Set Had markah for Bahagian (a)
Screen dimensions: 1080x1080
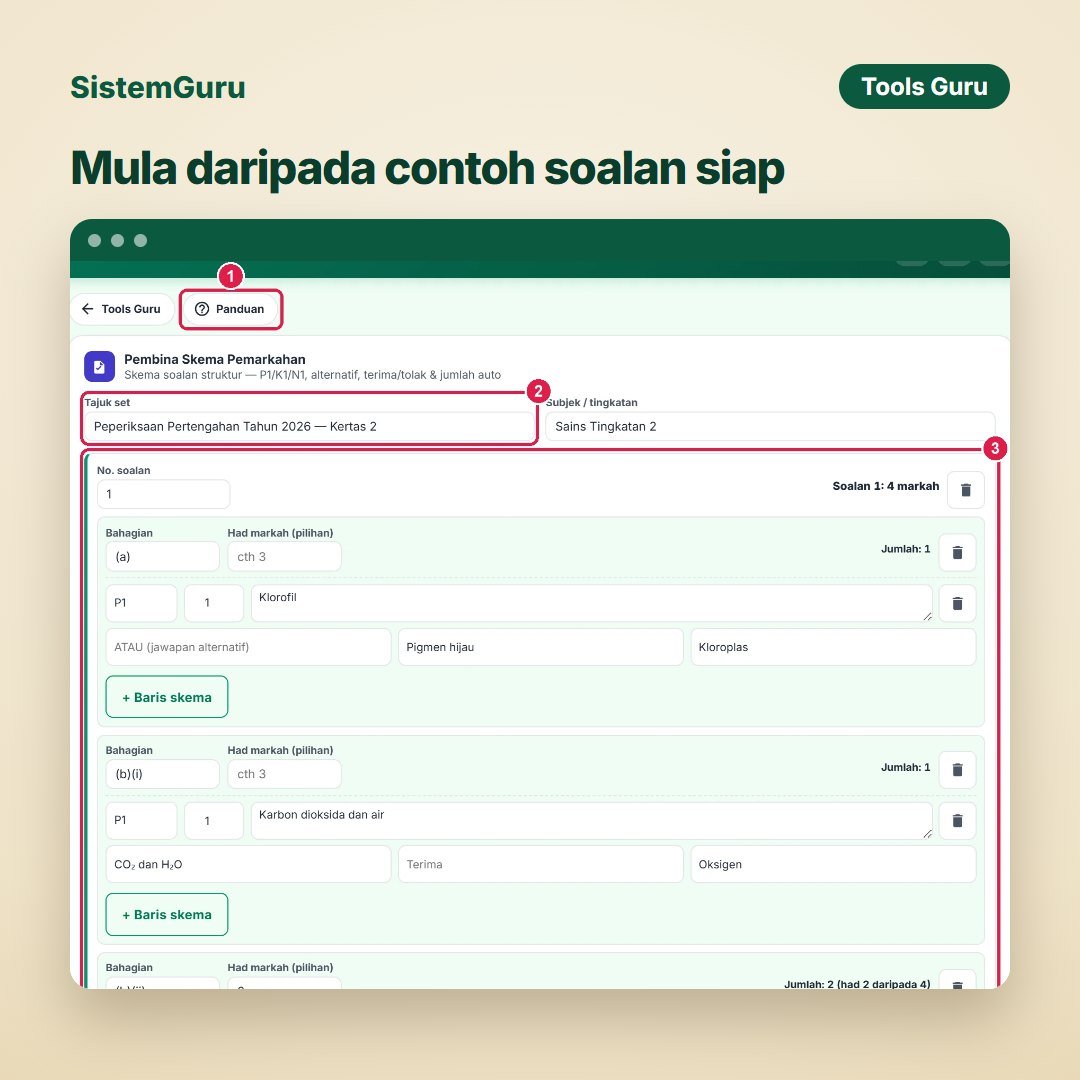point(284,557)
